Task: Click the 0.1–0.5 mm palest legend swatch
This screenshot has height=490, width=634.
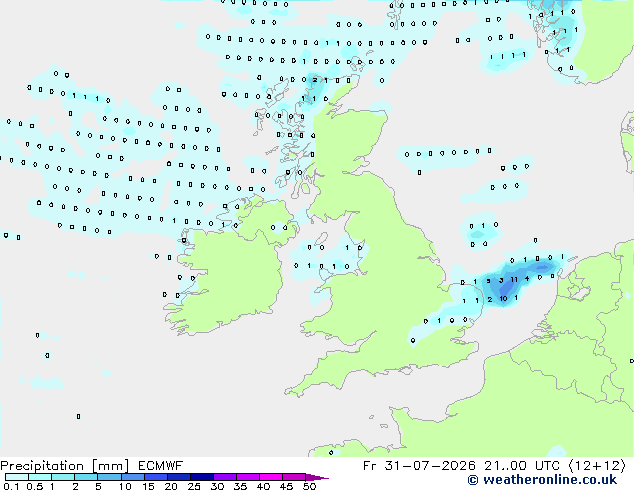Action: (x=17, y=477)
